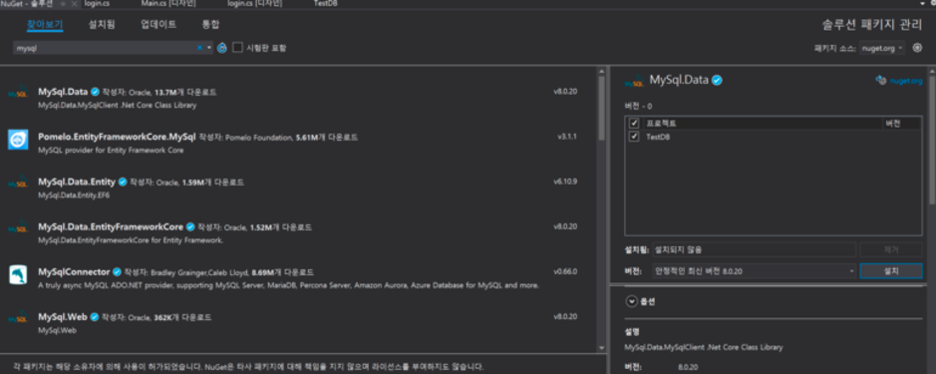Screen dimensions: 936x374
Task: Click package list scrollbar down arrow
Action: [602, 348]
